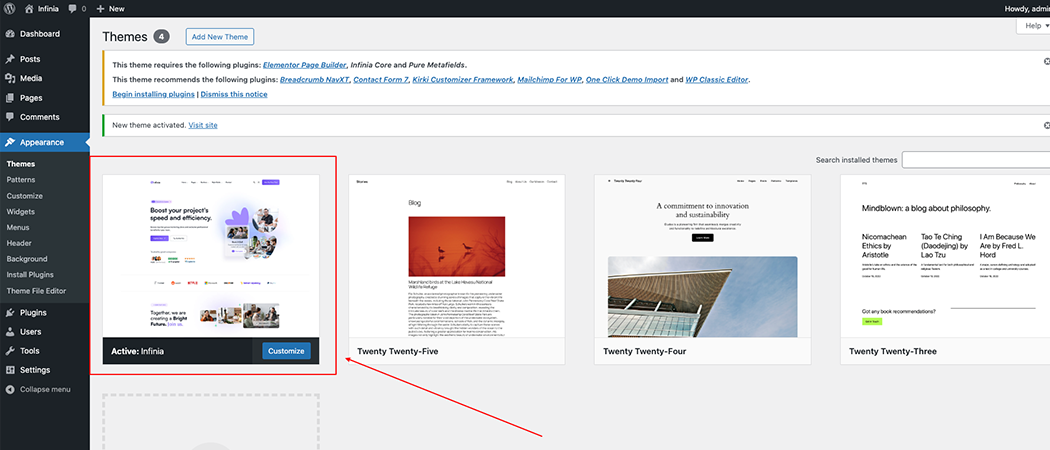Open the Customize submenu item
This screenshot has width=1050, height=450.
[x=25, y=196]
